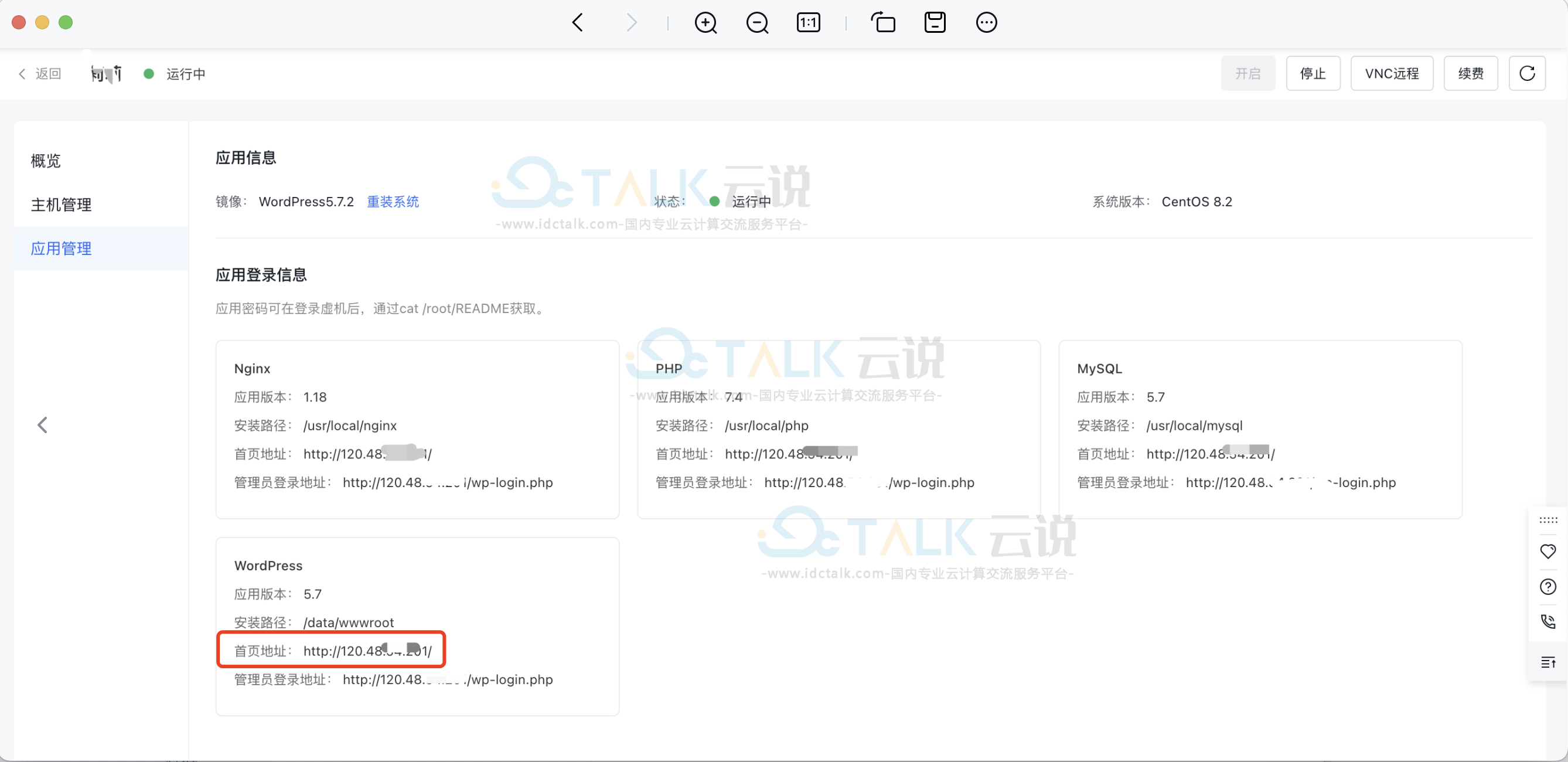Click the MySQL homepage address URL
The image size is (1568, 762).
pos(1211,454)
